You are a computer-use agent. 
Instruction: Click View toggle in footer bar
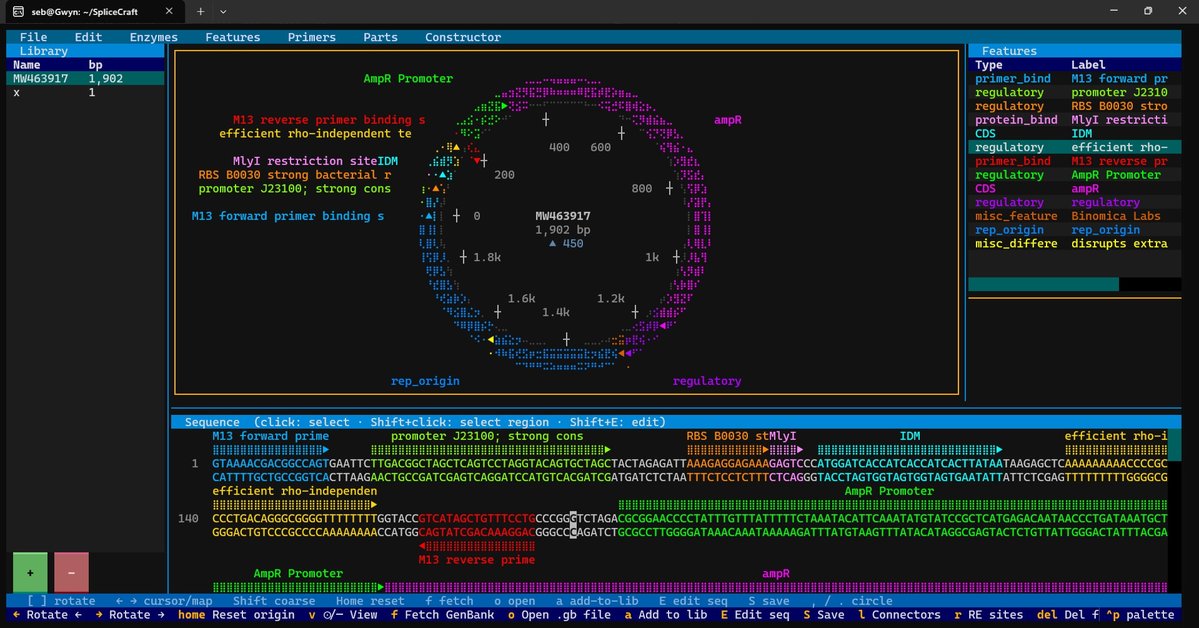pos(343,614)
